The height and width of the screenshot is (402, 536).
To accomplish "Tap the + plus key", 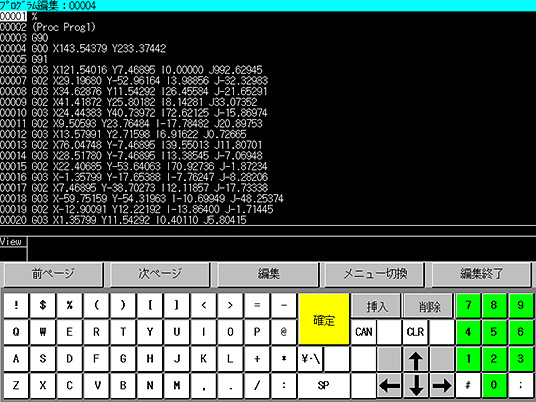I will click(257, 359).
